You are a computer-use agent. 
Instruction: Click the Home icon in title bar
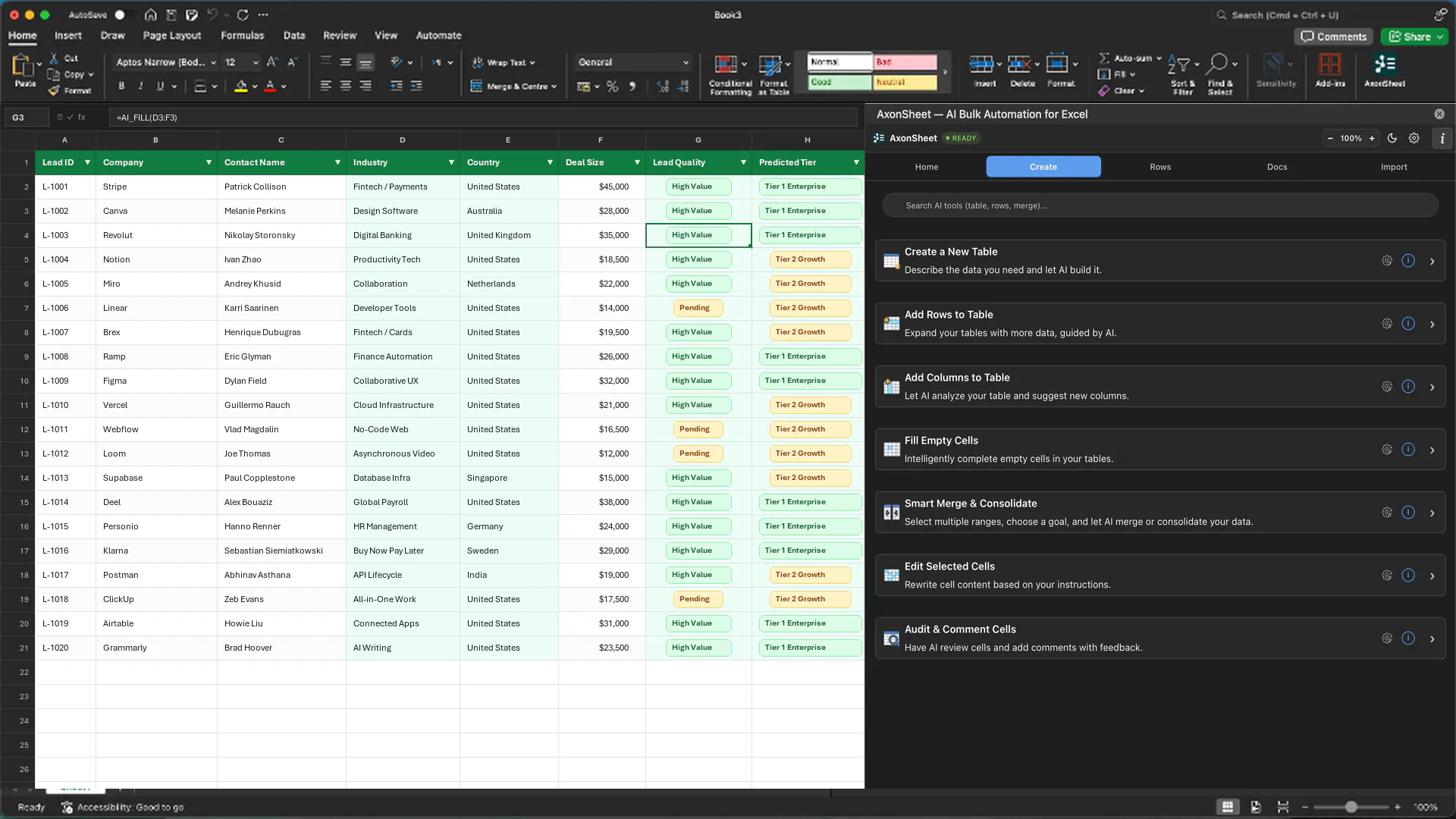[x=151, y=14]
